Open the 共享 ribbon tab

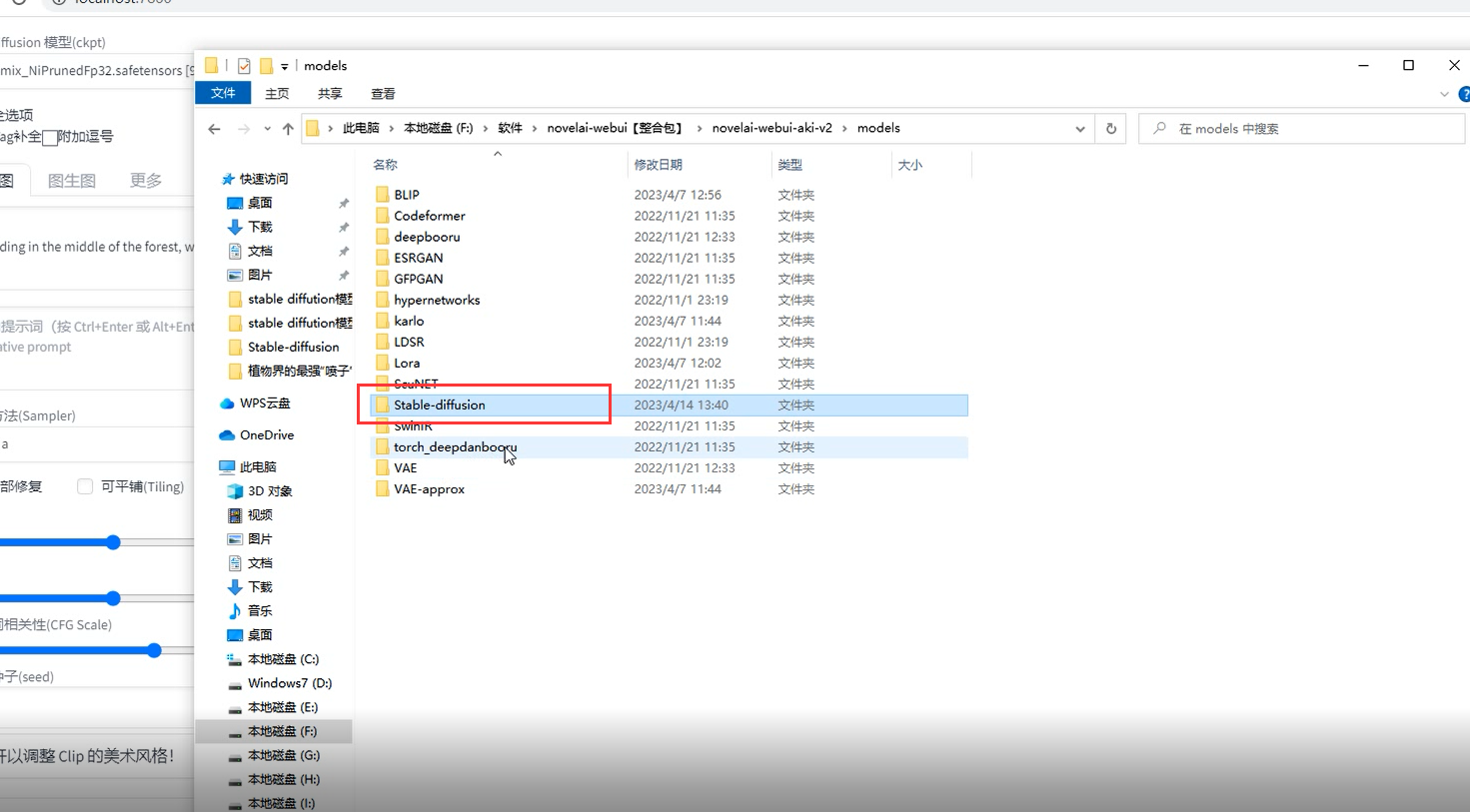tap(330, 93)
